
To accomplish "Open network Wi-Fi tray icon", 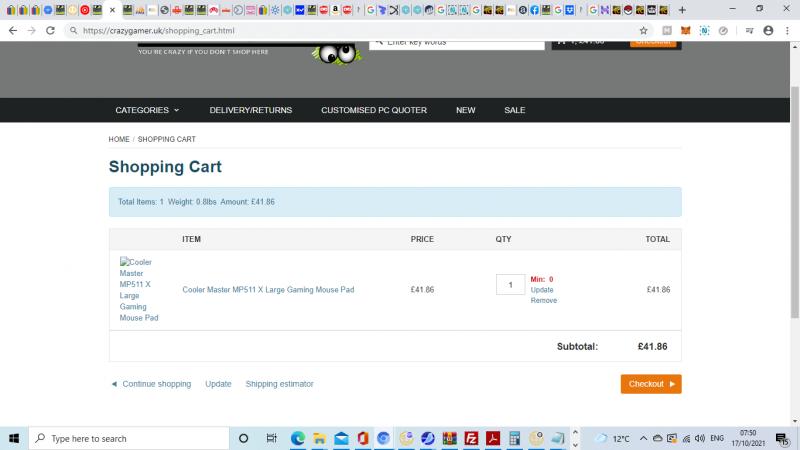I will click(686, 438).
